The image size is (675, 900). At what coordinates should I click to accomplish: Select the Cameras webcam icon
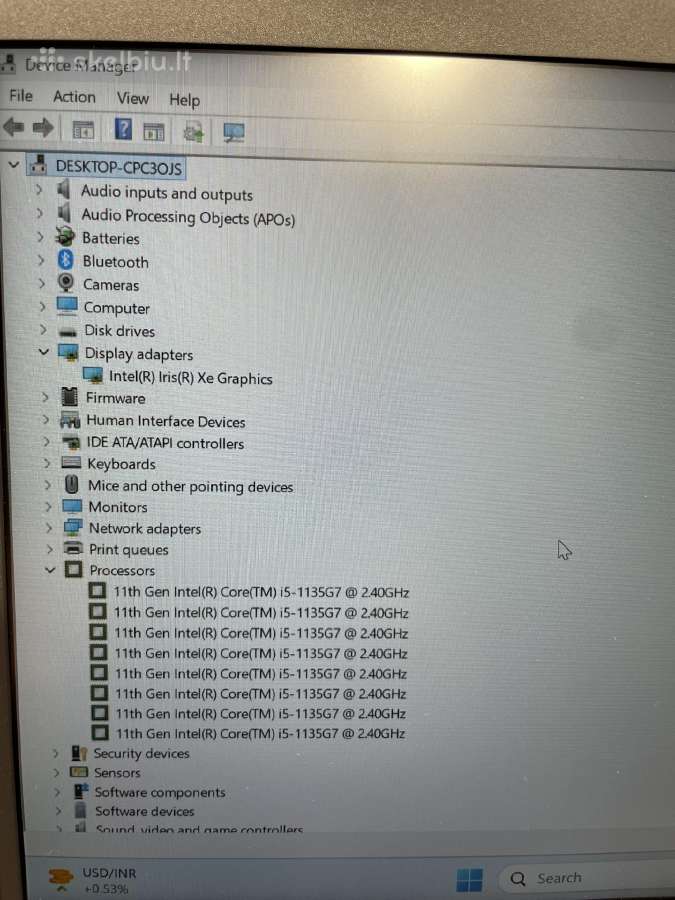point(66,282)
